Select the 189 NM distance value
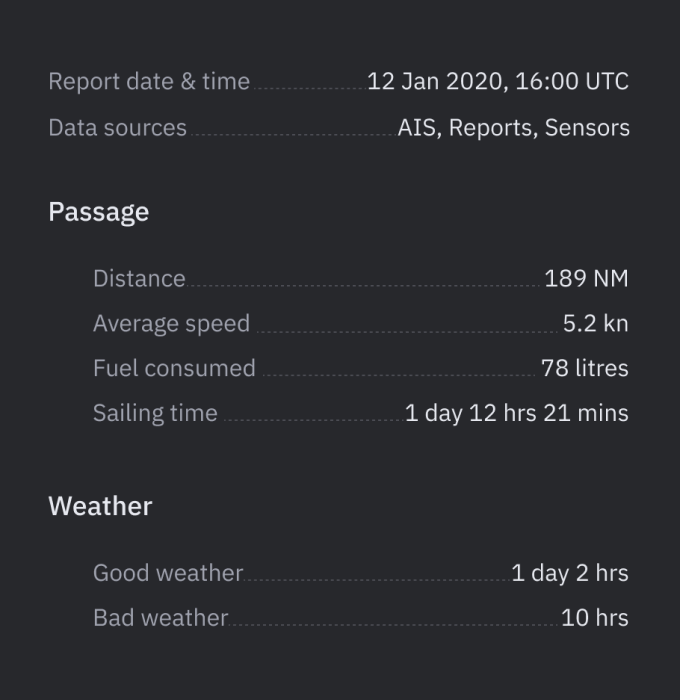 point(587,279)
